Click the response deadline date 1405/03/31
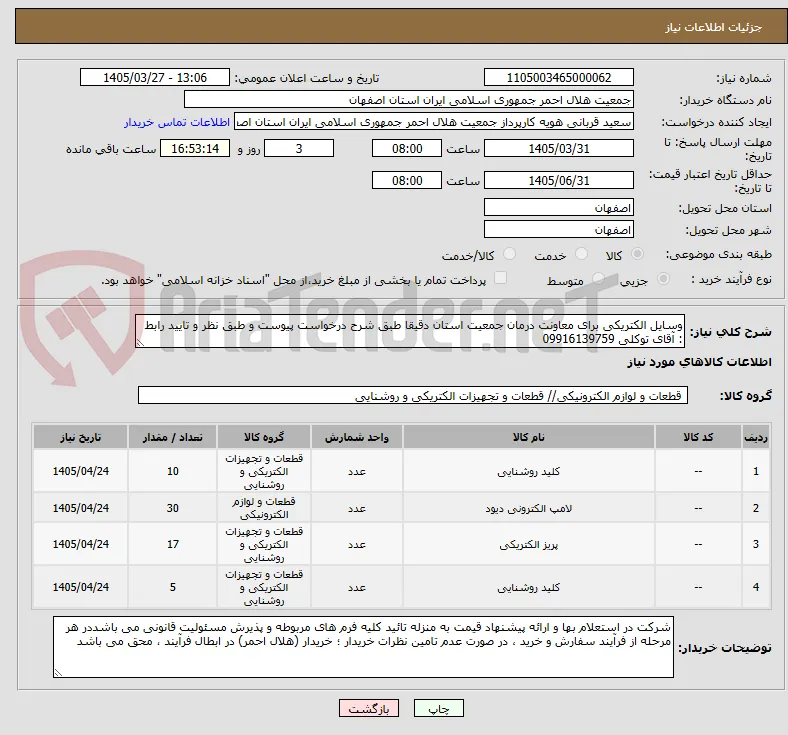788x735 pixels. coord(558,148)
